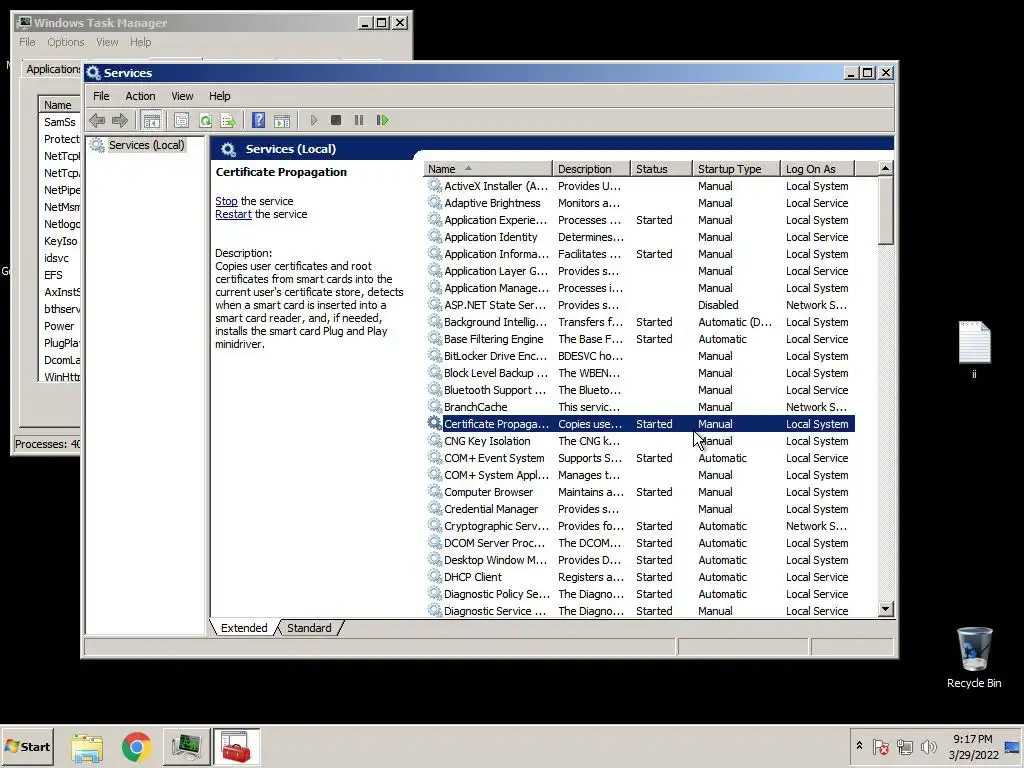Screen dimensions: 1024x768
Task: Click the gear icon beside Block Level Backup
Action: point(434,372)
